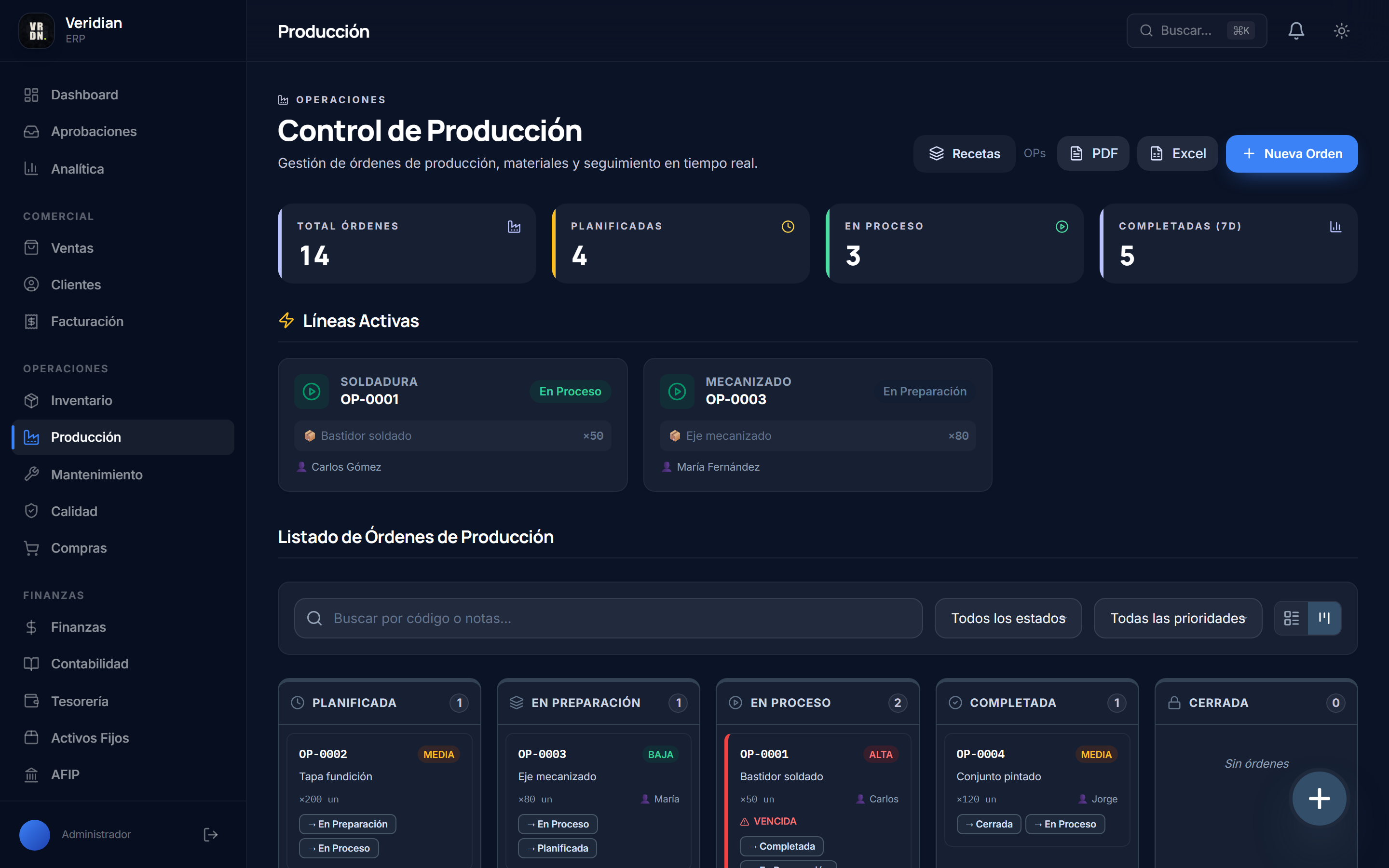1389x868 pixels.
Task: Create a new order with Nueva Orden
Action: (1292, 154)
